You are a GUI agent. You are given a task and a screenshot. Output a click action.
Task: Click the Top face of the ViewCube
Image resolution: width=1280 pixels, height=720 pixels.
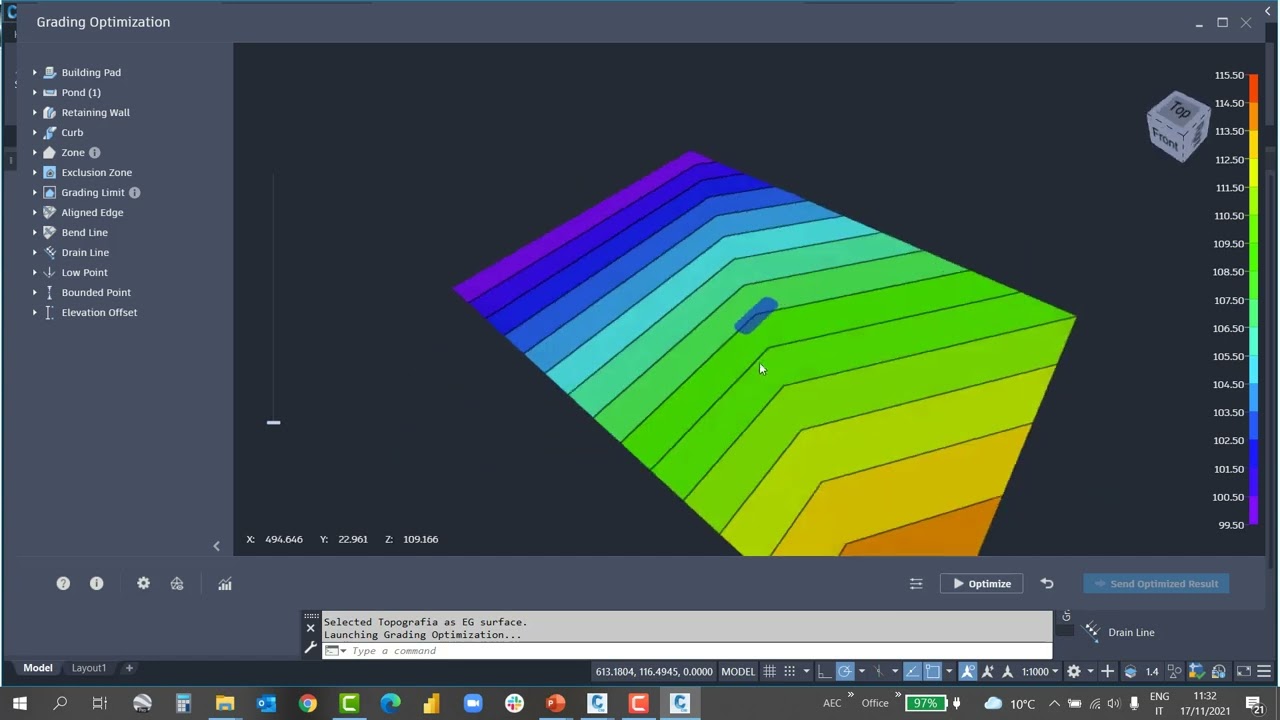(x=1181, y=109)
